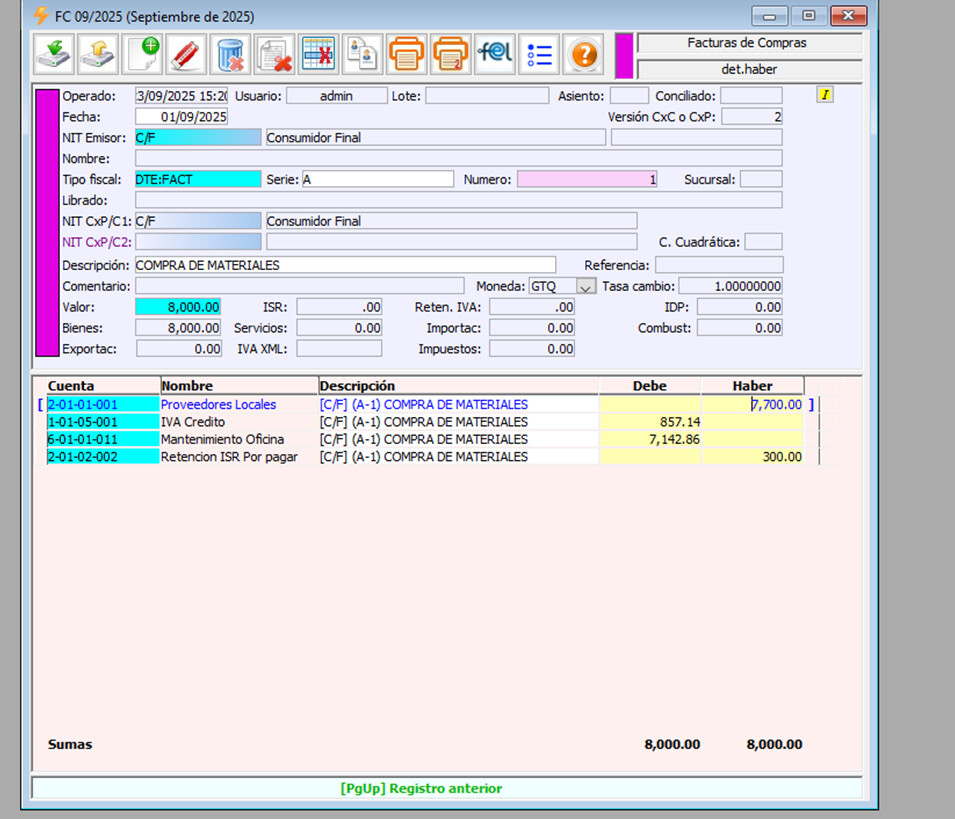This screenshot has width=955, height=819.
Task: Click the Facturas de Compras button
Action: click(748, 43)
